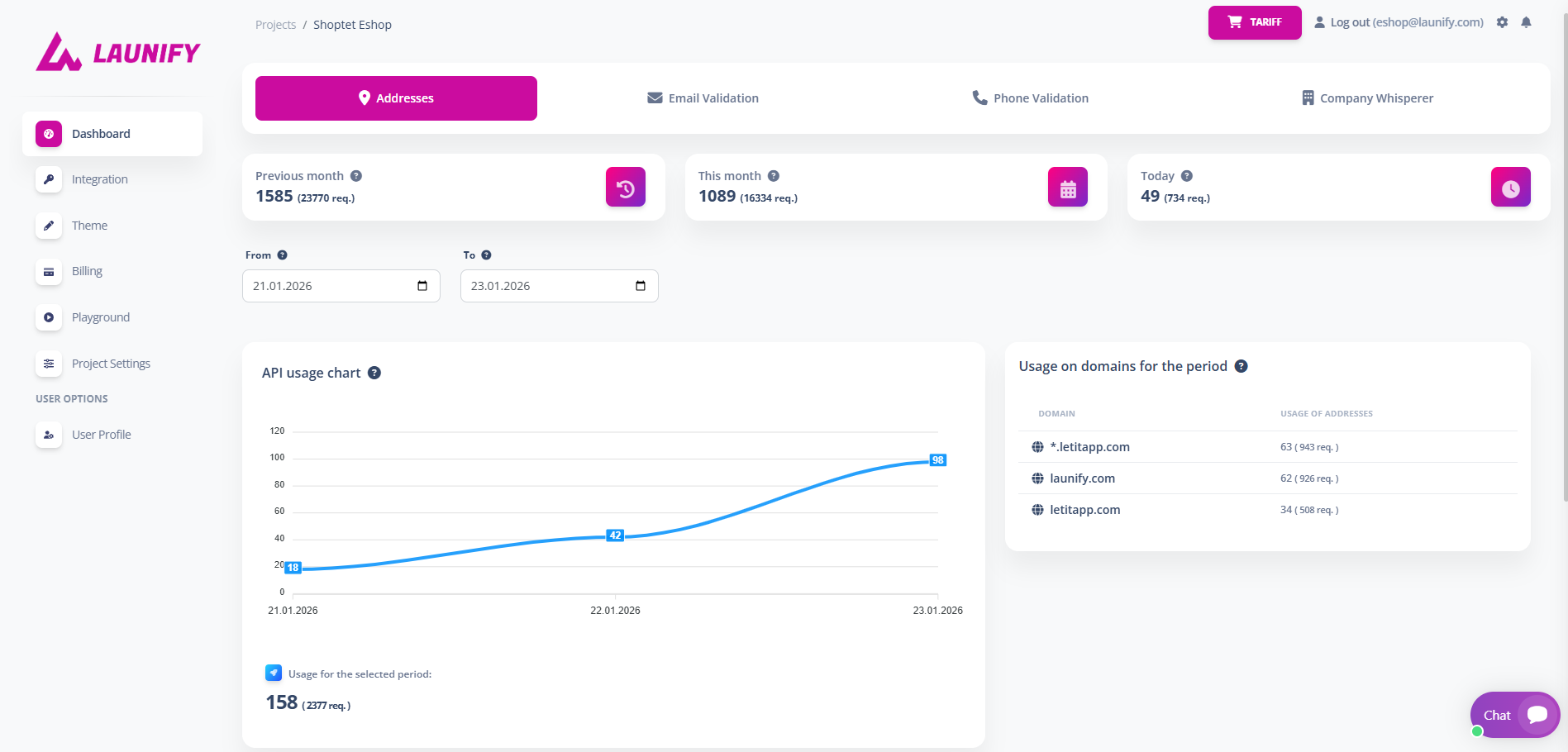The image size is (1568, 752).
Task: Open the notifications bell icon
Action: tap(1526, 22)
